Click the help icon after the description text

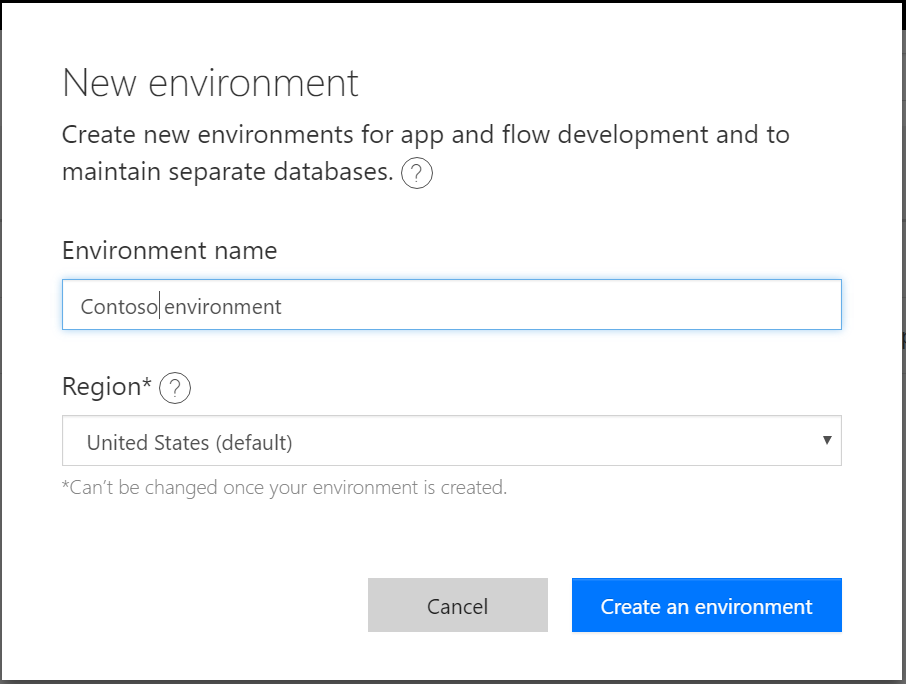point(417,174)
